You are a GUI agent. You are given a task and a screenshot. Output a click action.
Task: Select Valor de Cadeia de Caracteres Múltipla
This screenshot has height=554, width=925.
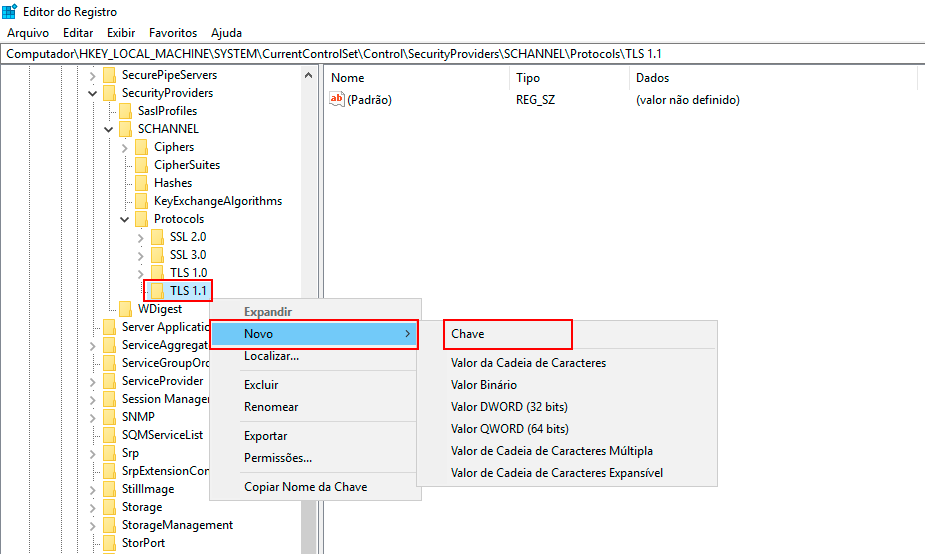click(x=552, y=451)
